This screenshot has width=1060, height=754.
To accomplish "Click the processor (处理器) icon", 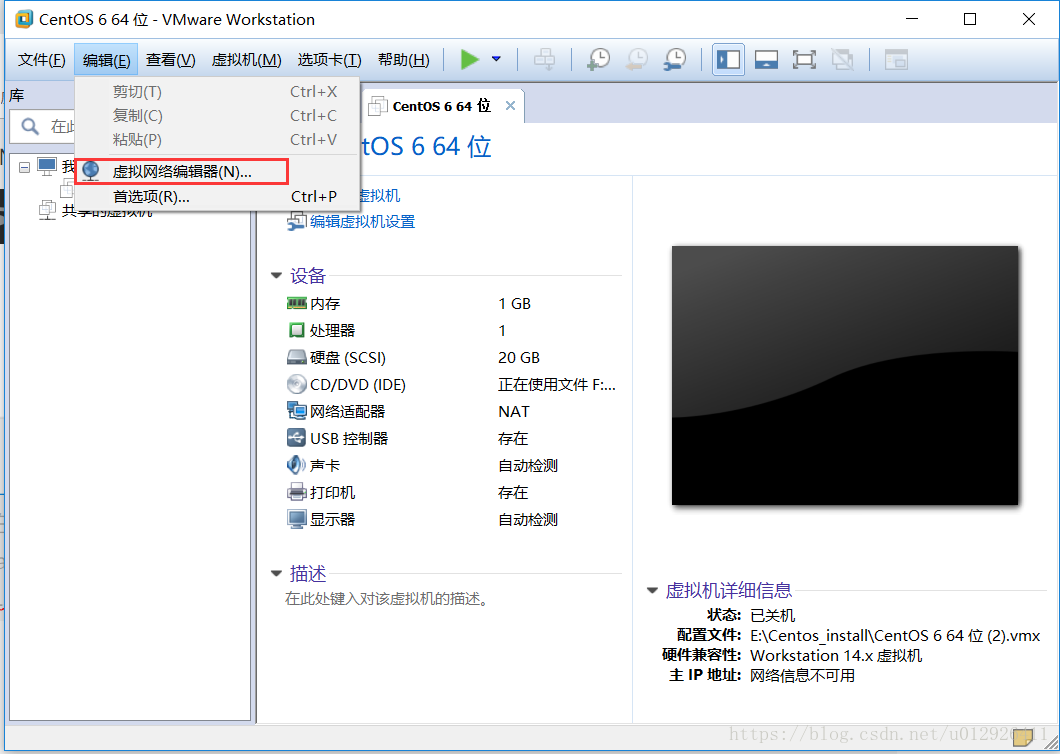I will (x=297, y=330).
